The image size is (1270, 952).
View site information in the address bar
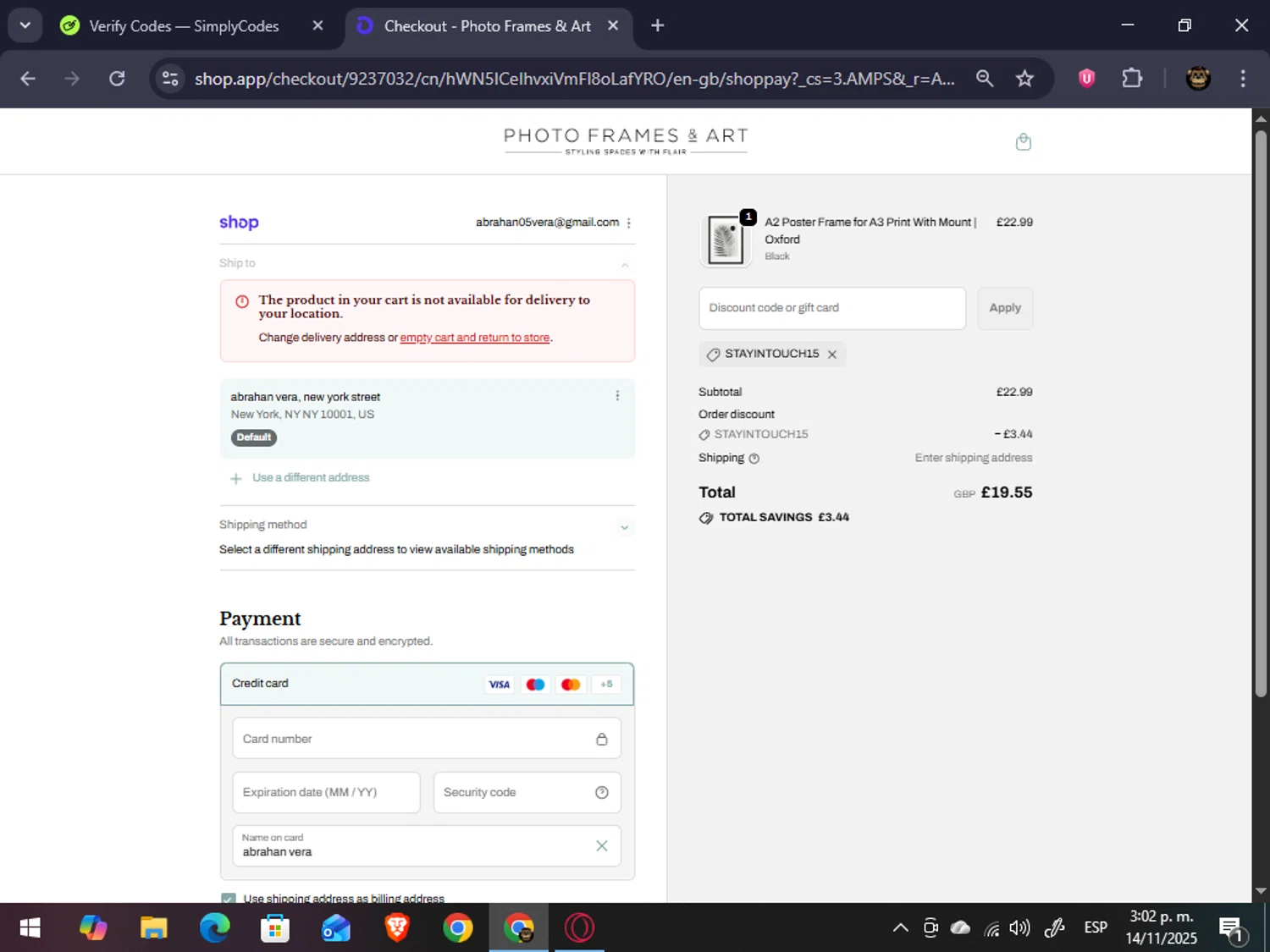170,79
